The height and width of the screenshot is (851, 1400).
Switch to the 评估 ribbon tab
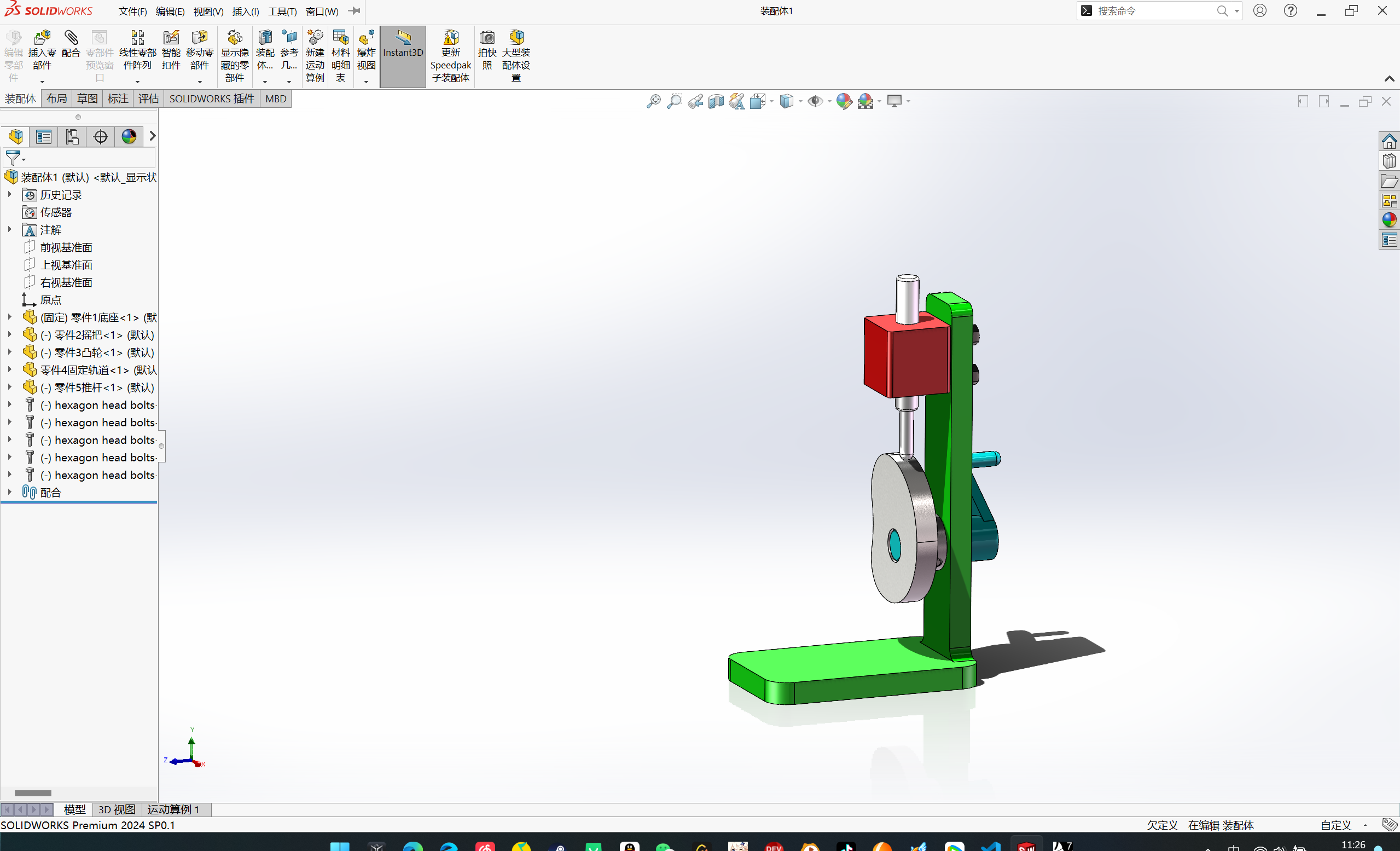tap(149, 99)
